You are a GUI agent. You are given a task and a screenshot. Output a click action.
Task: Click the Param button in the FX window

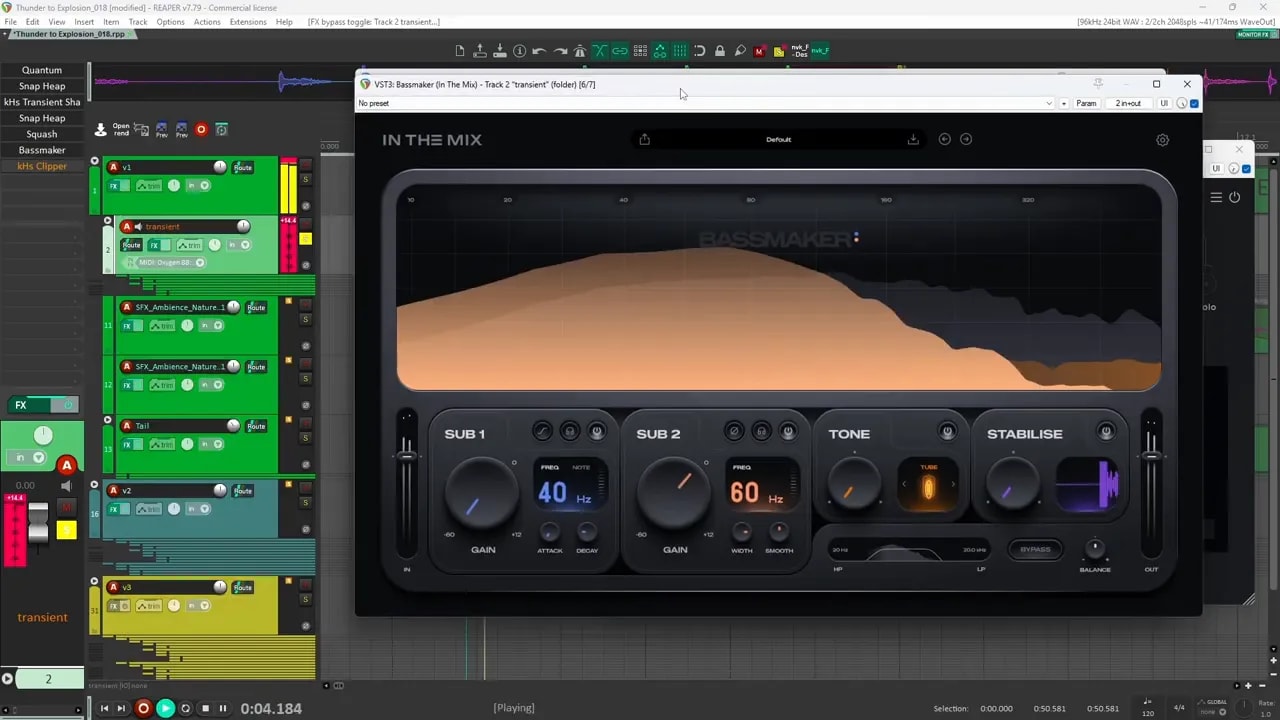[x=1086, y=103]
